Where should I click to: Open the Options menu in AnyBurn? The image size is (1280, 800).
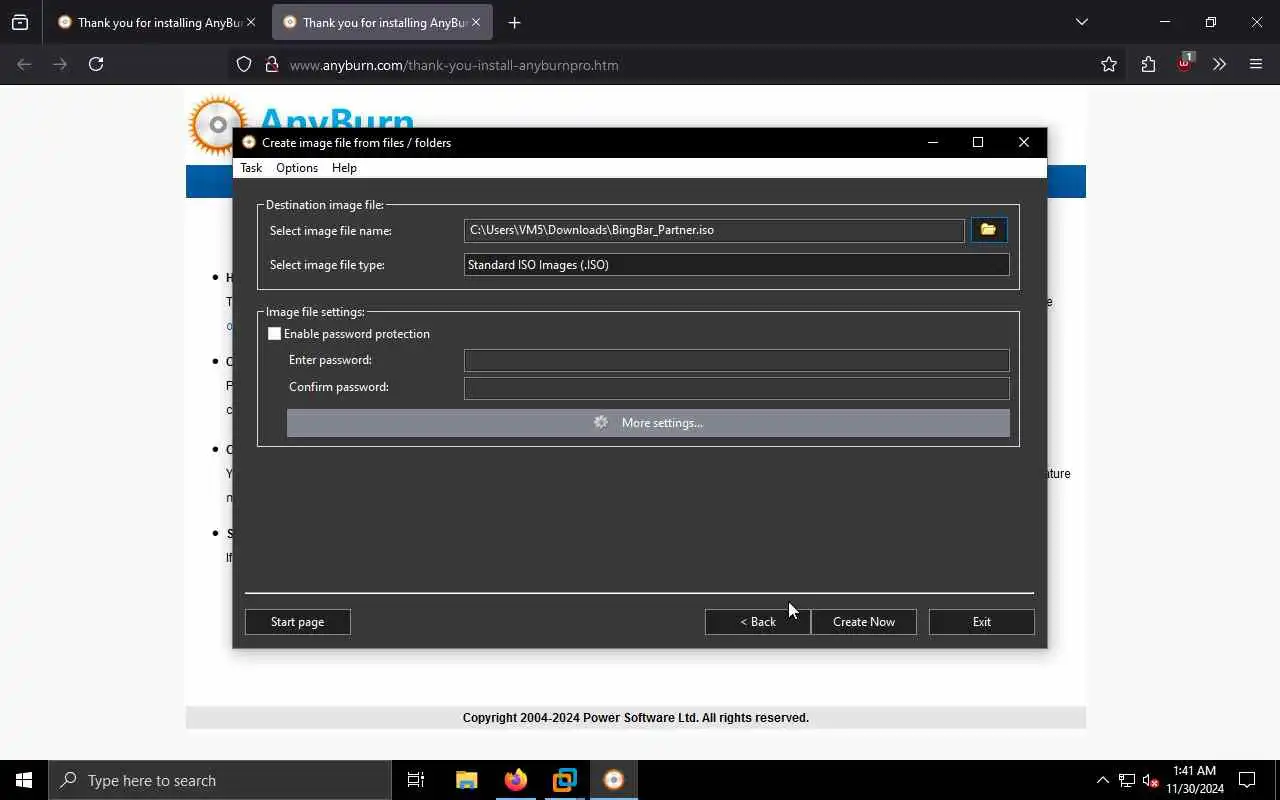[x=297, y=168]
